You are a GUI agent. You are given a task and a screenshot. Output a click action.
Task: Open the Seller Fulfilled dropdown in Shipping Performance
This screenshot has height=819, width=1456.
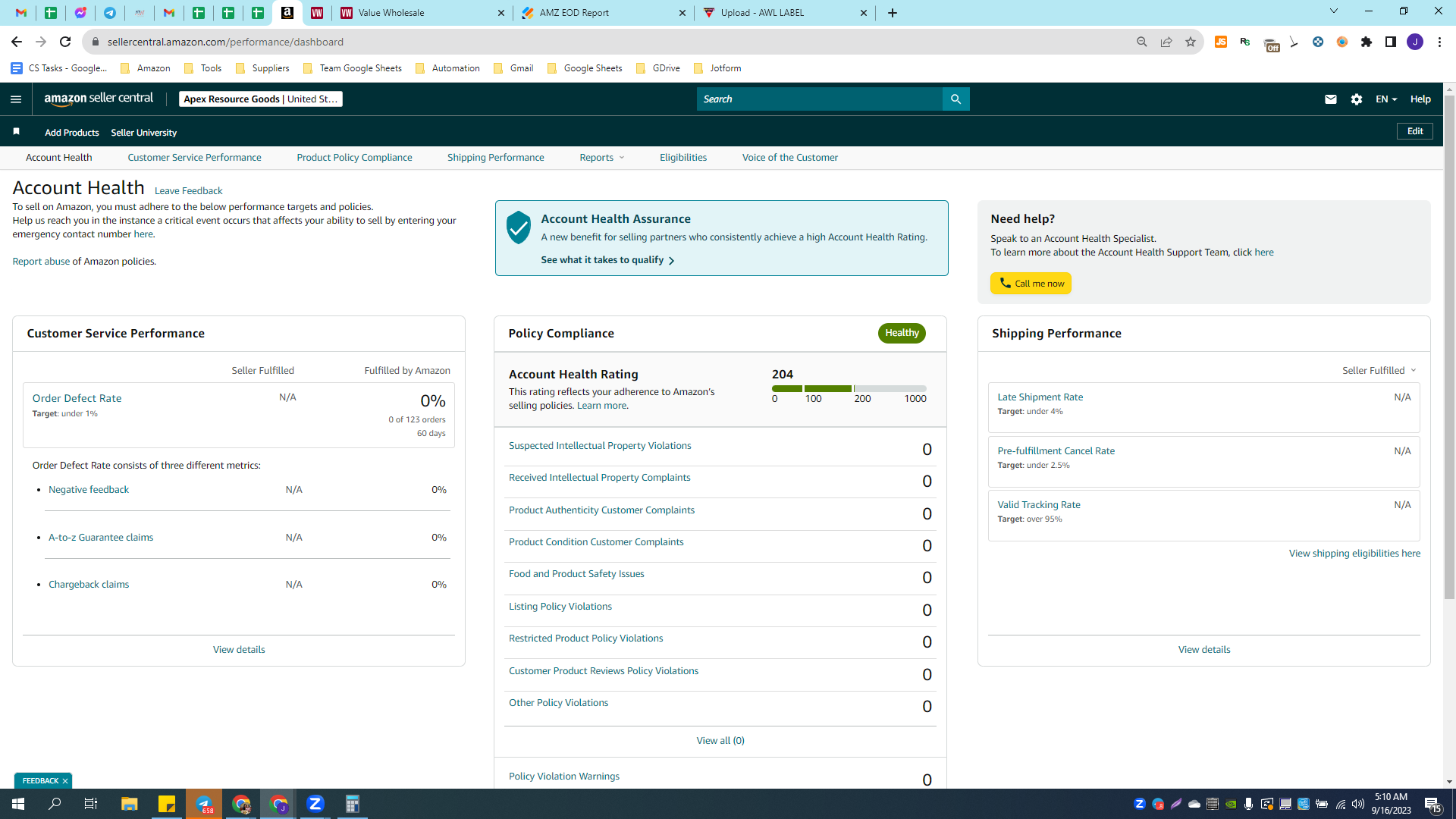tap(1379, 370)
